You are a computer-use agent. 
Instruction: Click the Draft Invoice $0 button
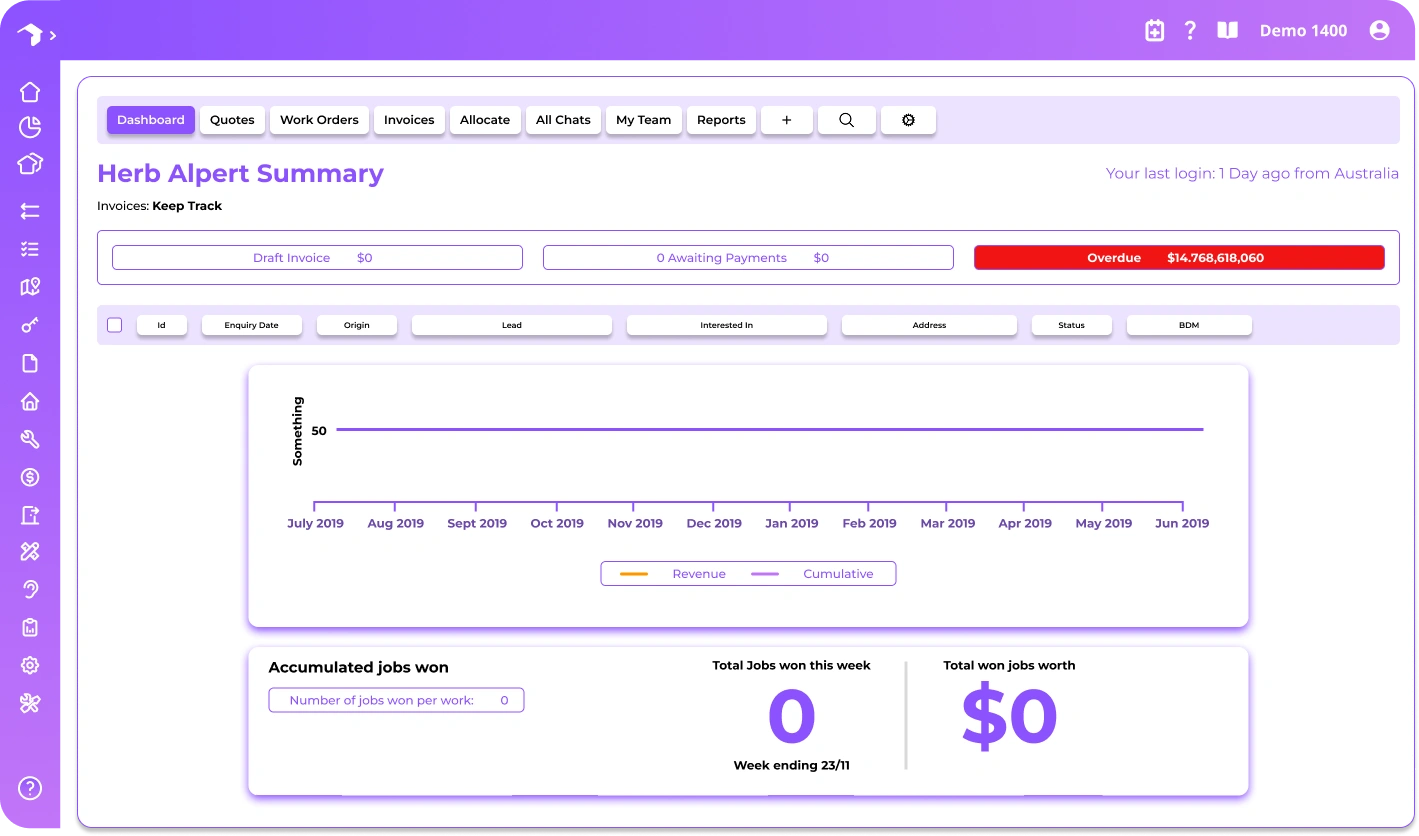click(x=317, y=258)
